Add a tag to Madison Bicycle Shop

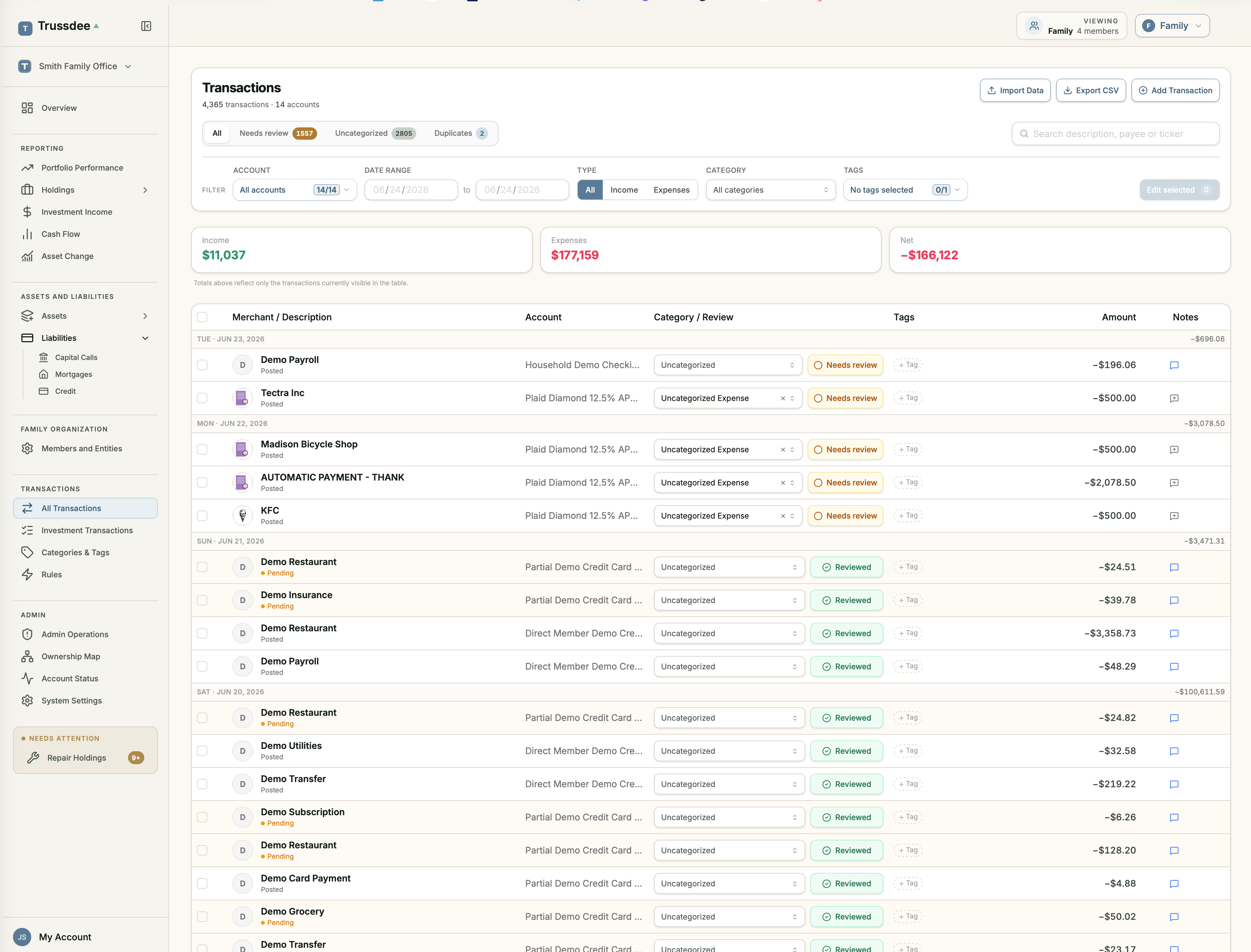coord(908,449)
